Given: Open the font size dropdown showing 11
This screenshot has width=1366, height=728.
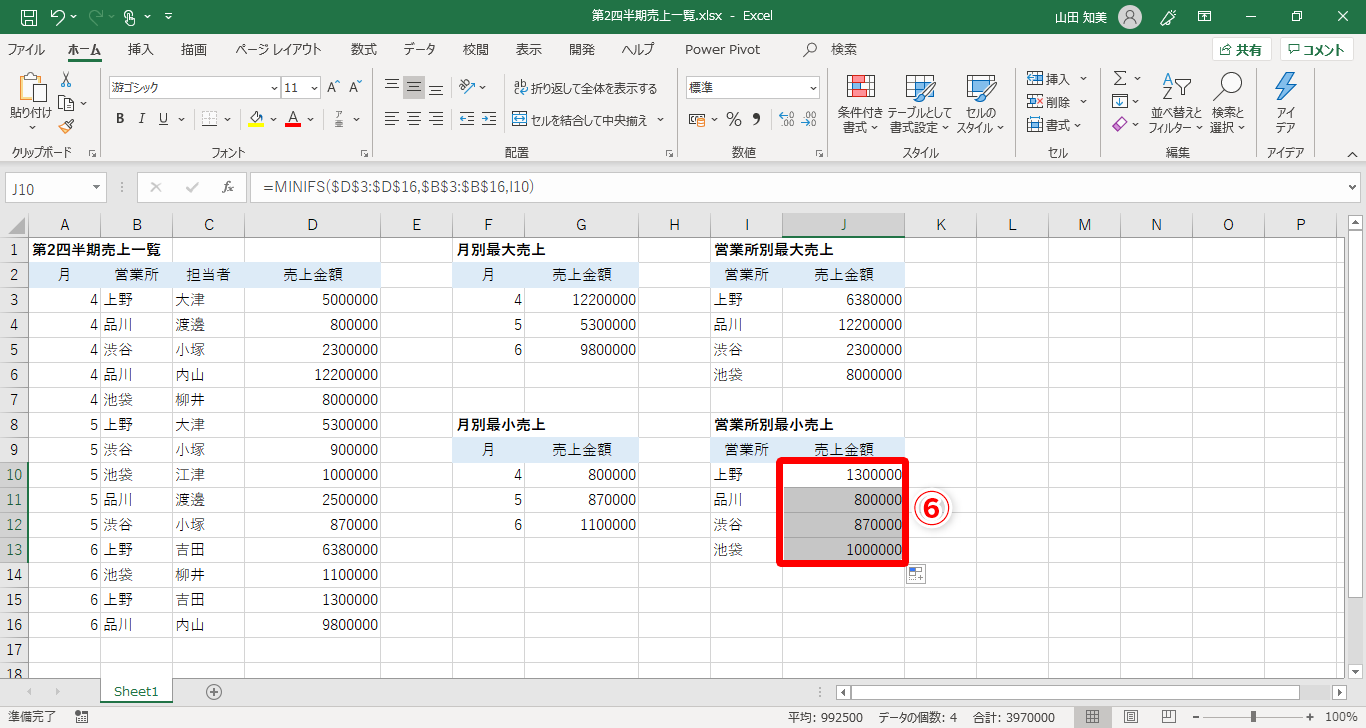Looking at the screenshot, I should point(314,88).
